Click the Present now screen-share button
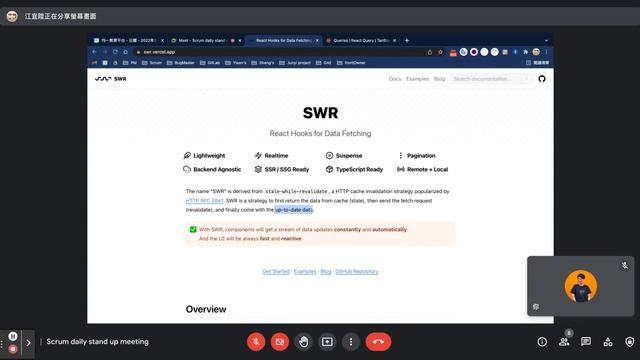The height and width of the screenshot is (360, 640). 327,342
